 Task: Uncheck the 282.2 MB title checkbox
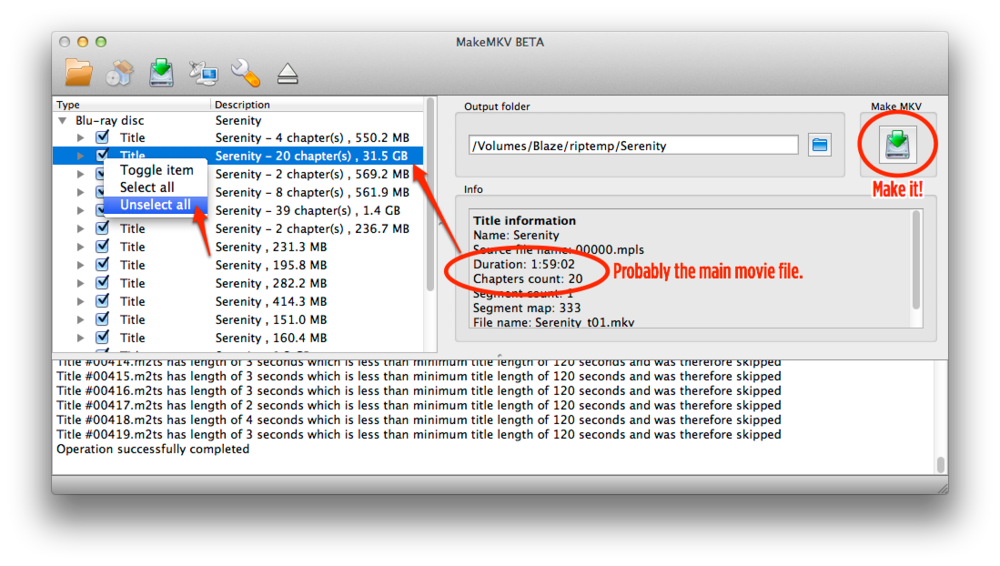pyautogui.click(x=102, y=283)
